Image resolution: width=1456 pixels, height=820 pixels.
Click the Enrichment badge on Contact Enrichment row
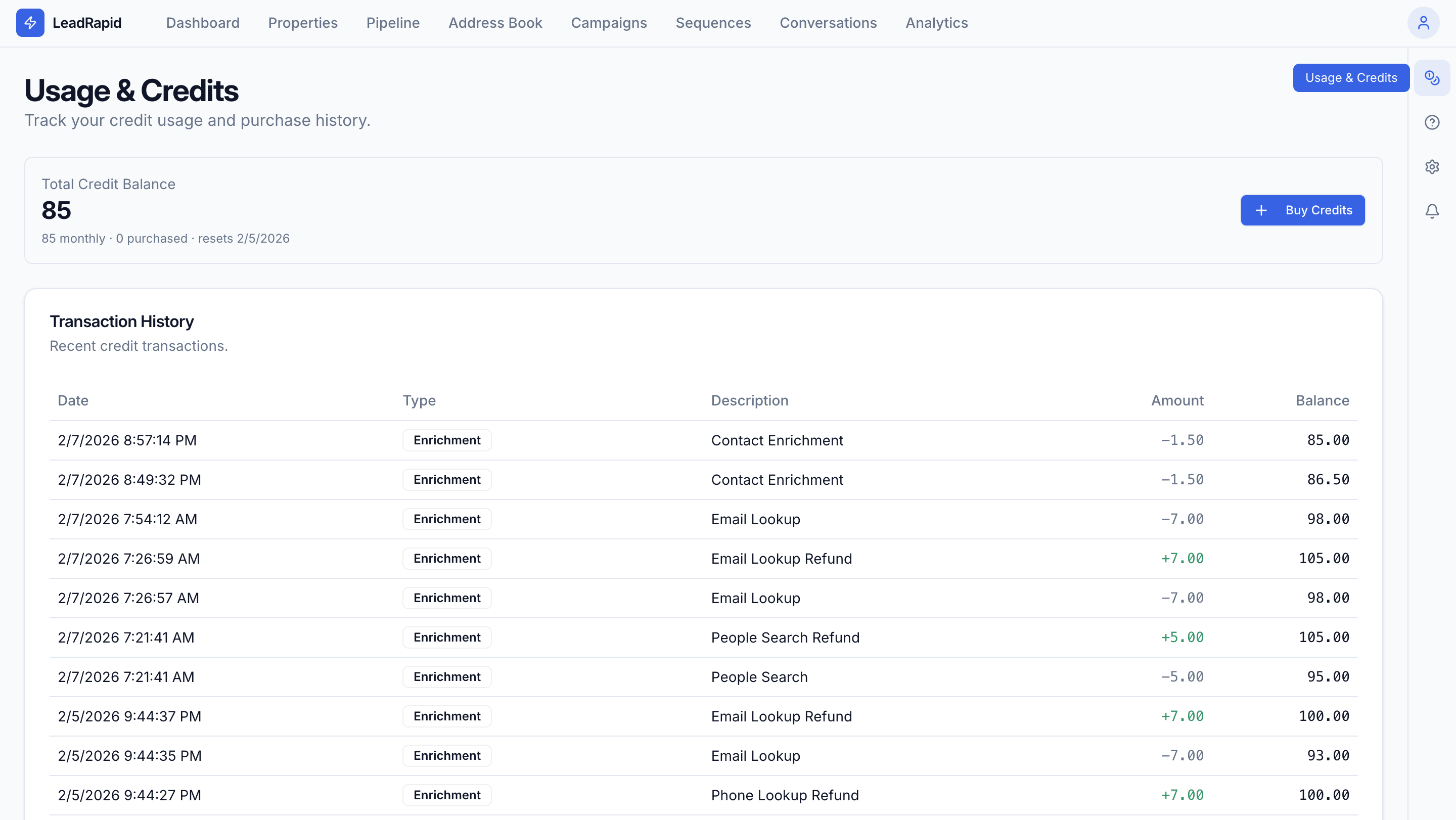tap(446, 440)
